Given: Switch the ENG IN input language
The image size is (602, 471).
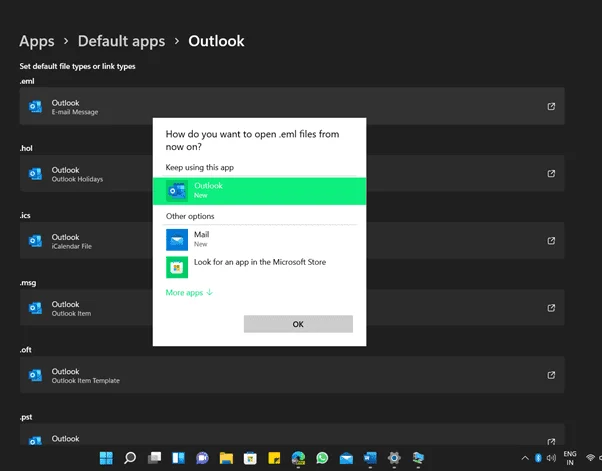Looking at the screenshot, I should [x=570, y=458].
